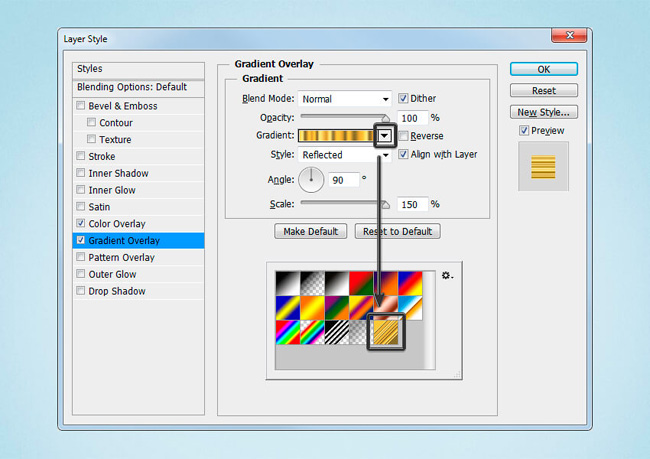Open the gradient picker gear menu

[x=447, y=275]
